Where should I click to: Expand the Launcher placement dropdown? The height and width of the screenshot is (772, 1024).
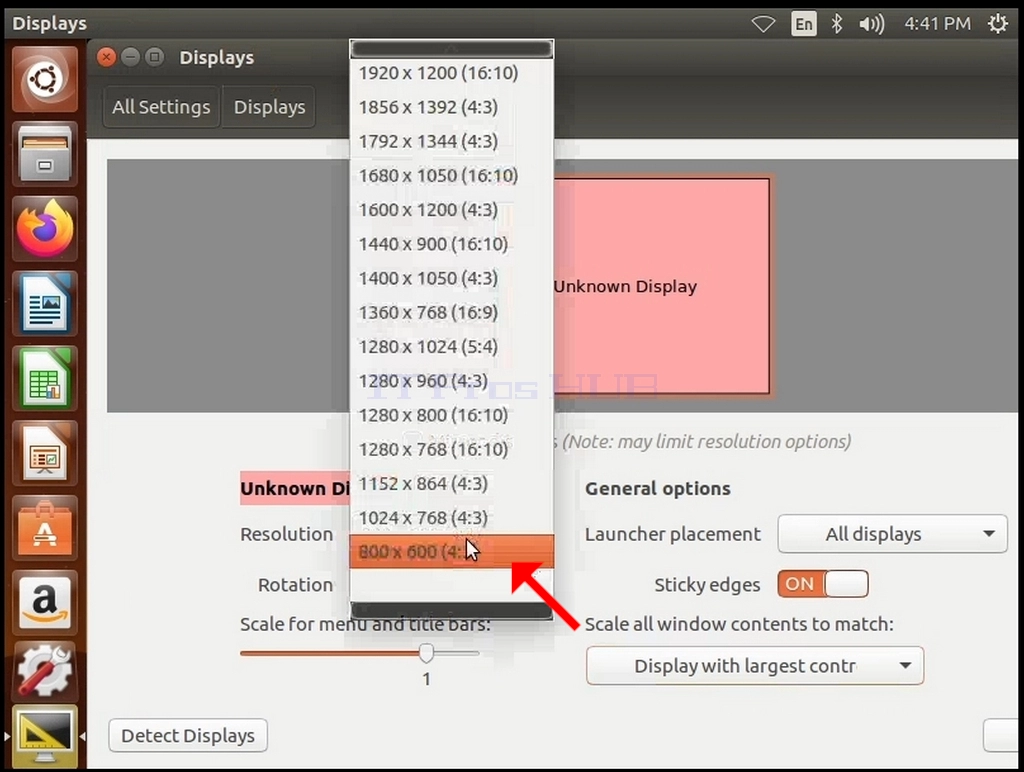pyautogui.click(x=892, y=534)
